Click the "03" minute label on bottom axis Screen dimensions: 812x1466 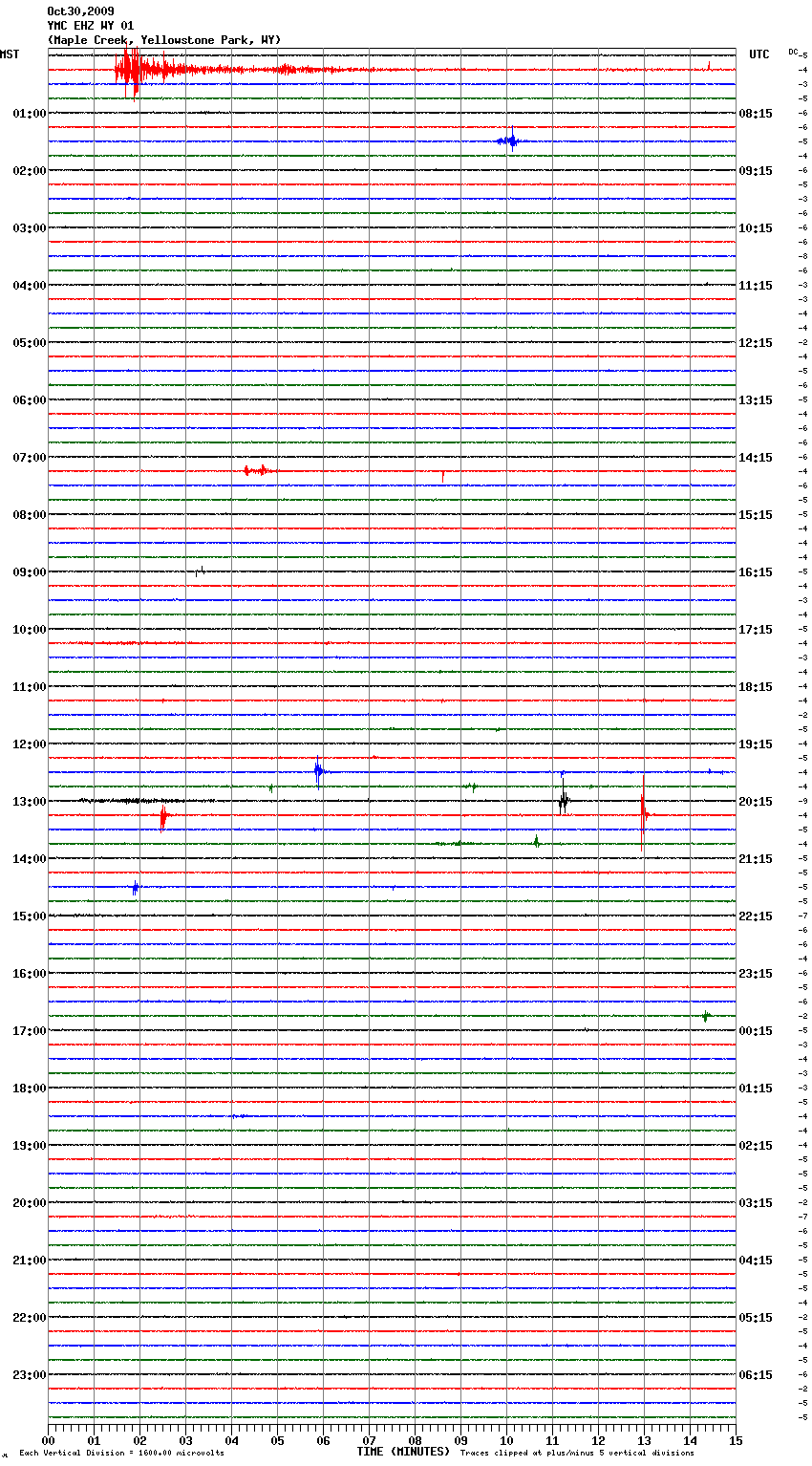pos(185,1440)
